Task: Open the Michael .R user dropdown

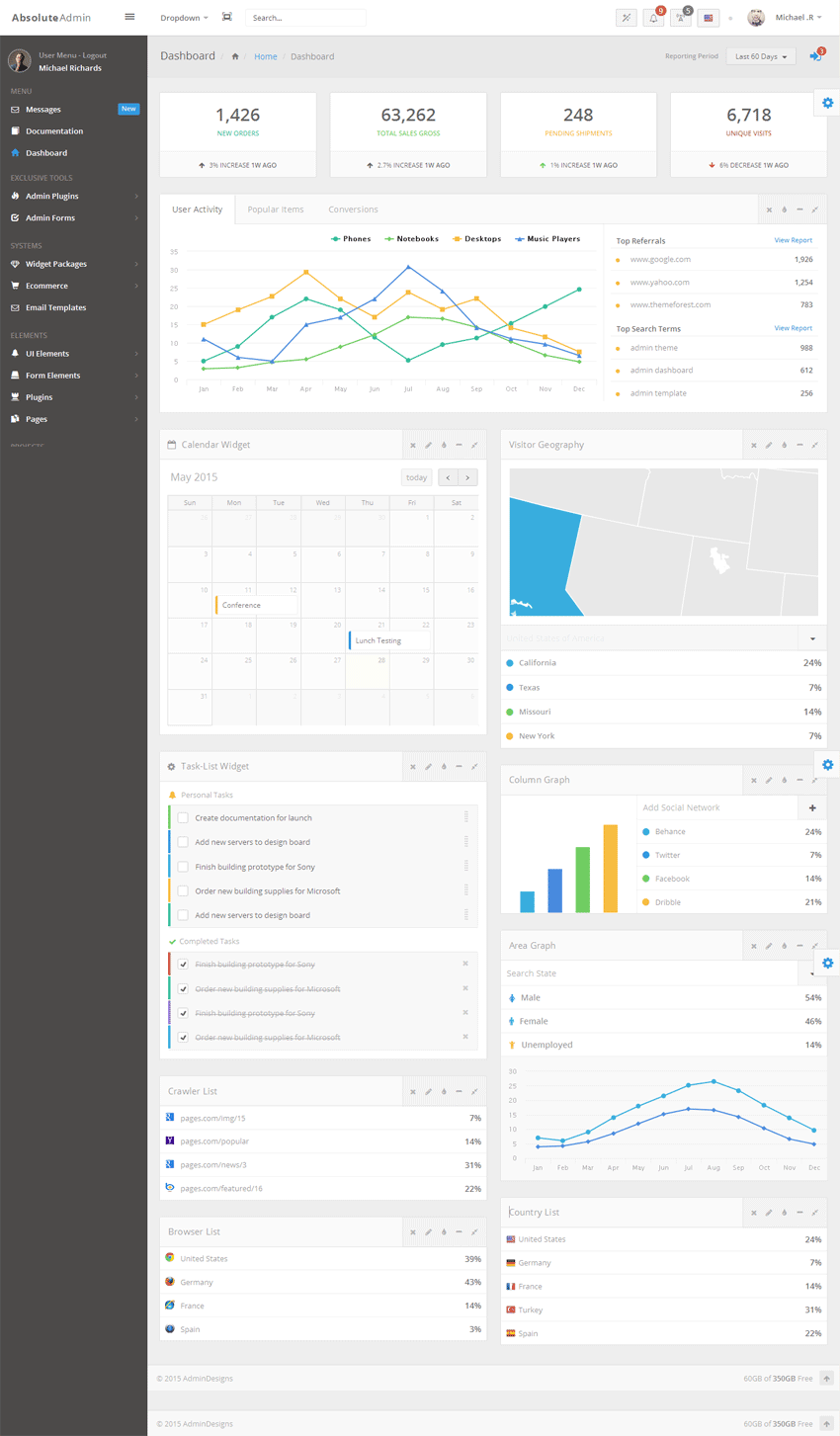Action: [798, 18]
